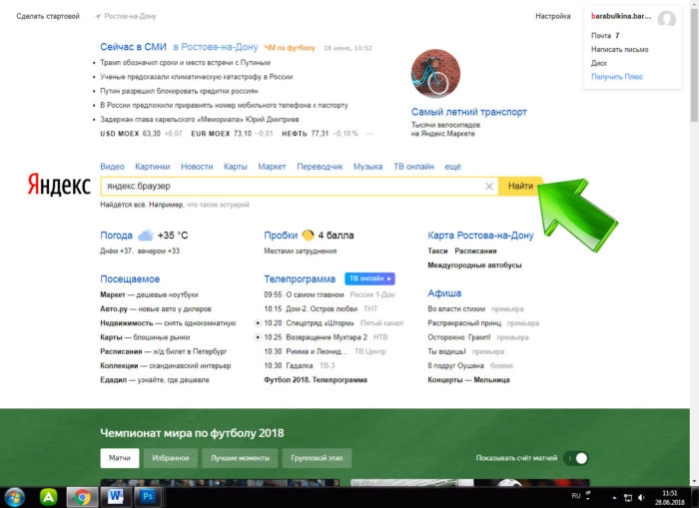Select the Избранное tab
The height and width of the screenshot is (508, 699).
tap(171, 458)
